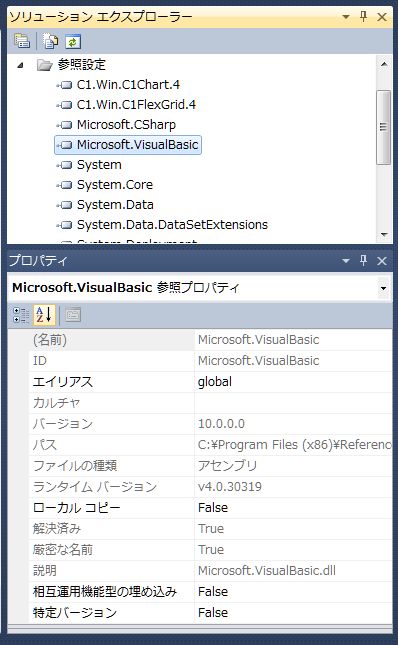Screen dimensions: 398x645
Task: Click the Solution Explorer vertical scrollbar thumb
Action: tap(384, 128)
